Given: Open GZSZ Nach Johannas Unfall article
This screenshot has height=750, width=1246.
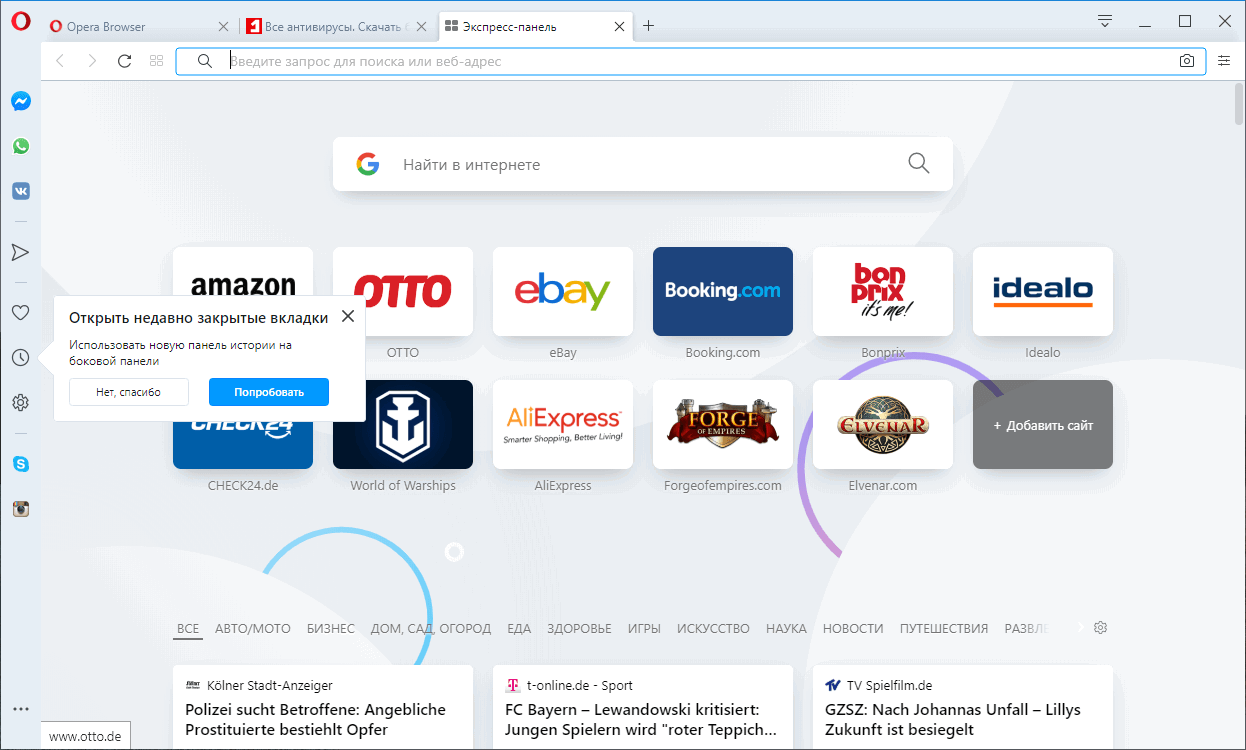Looking at the screenshot, I should 962,708.
